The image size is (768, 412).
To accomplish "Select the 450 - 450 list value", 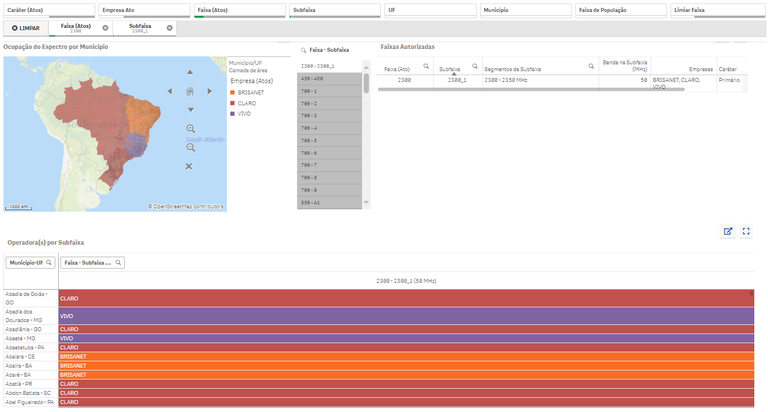I will click(x=331, y=78).
